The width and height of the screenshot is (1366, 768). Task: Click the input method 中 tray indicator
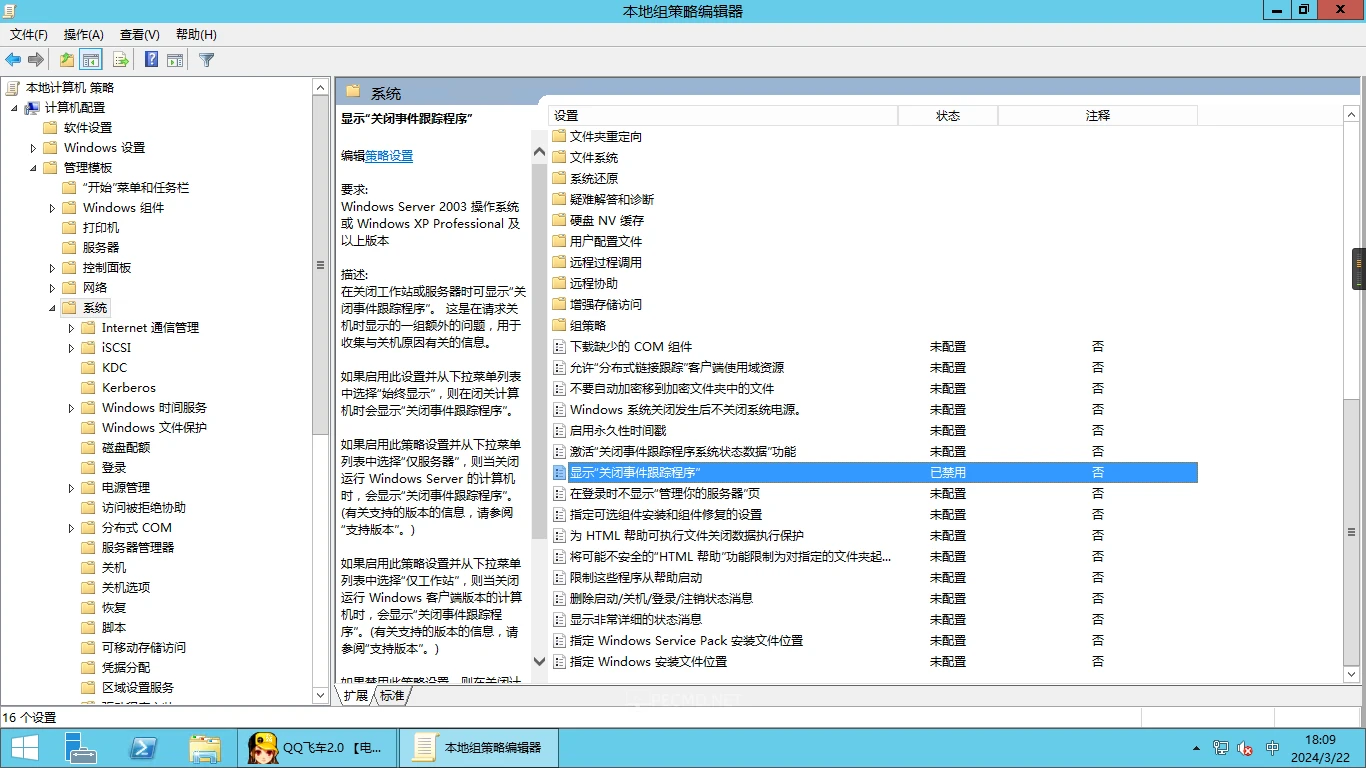[x=1273, y=748]
